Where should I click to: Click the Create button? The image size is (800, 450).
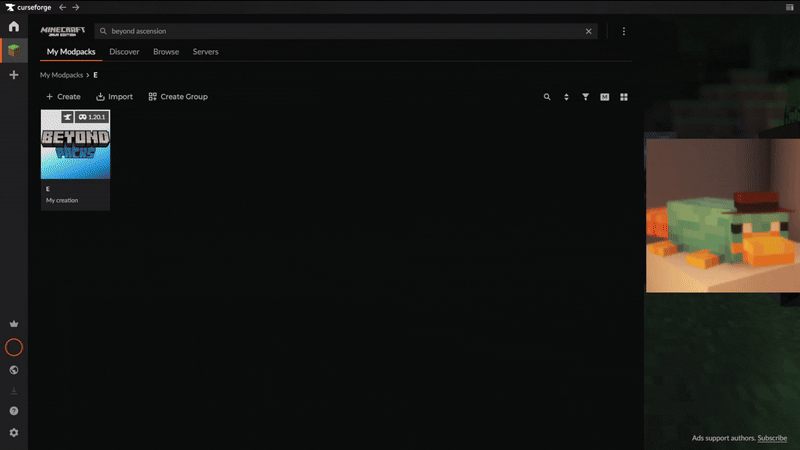pyautogui.click(x=63, y=96)
